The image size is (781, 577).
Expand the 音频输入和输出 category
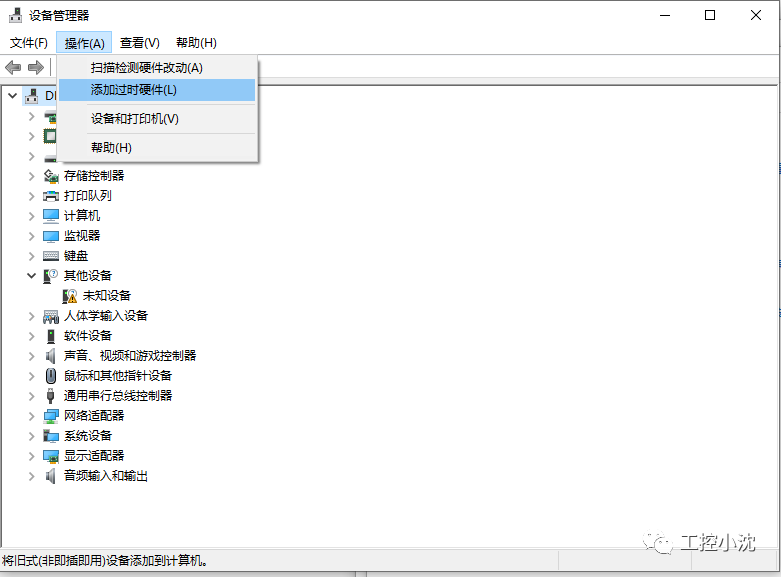coord(31,476)
